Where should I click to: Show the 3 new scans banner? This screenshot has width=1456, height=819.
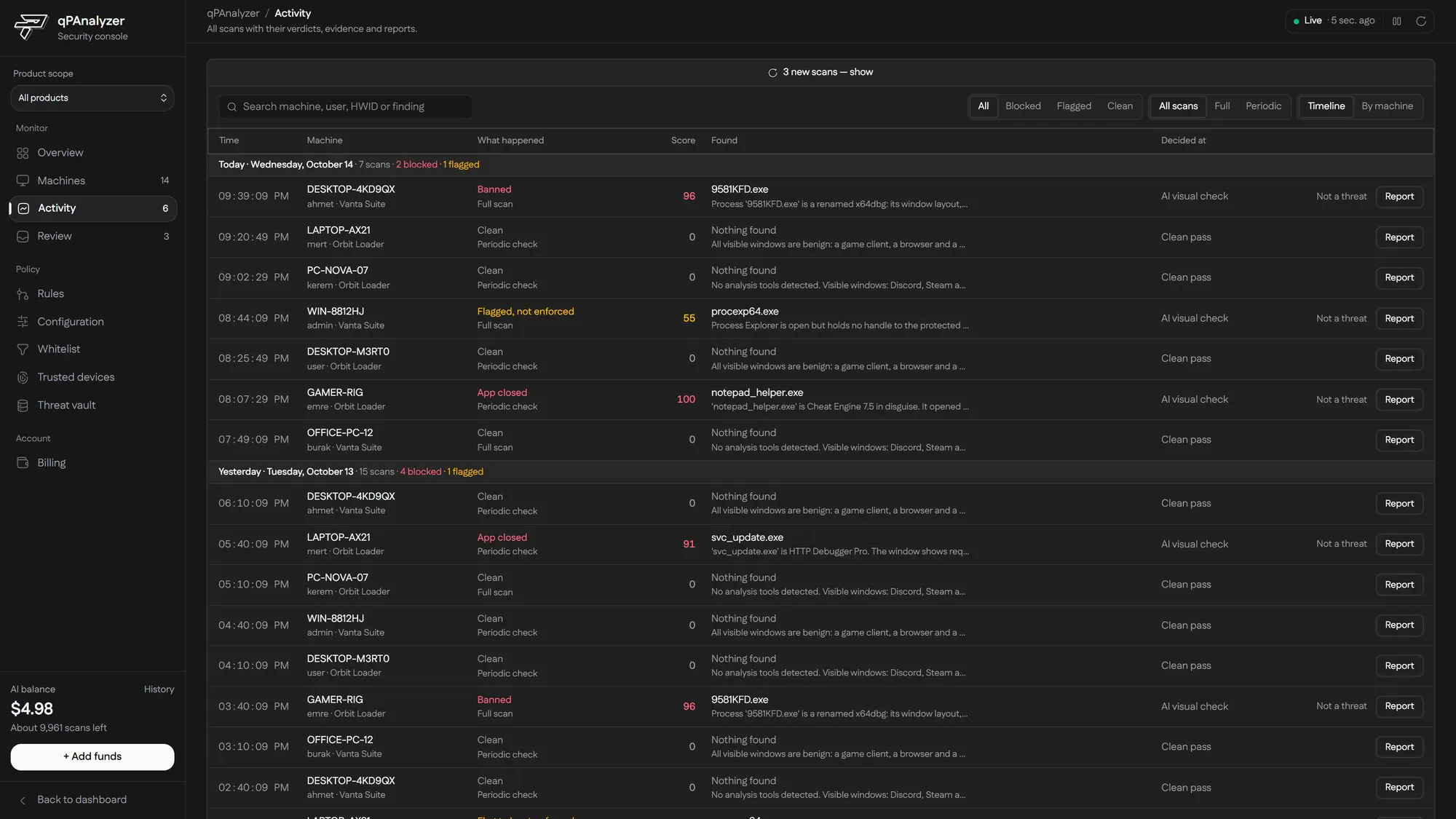pos(820,72)
